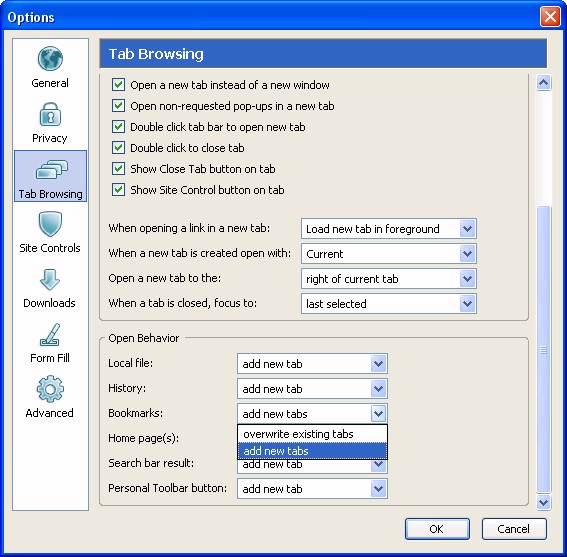Image resolution: width=567 pixels, height=557 pixels.
Task: Choose overwrite existing tabs option
Action: tap(312, 434)
